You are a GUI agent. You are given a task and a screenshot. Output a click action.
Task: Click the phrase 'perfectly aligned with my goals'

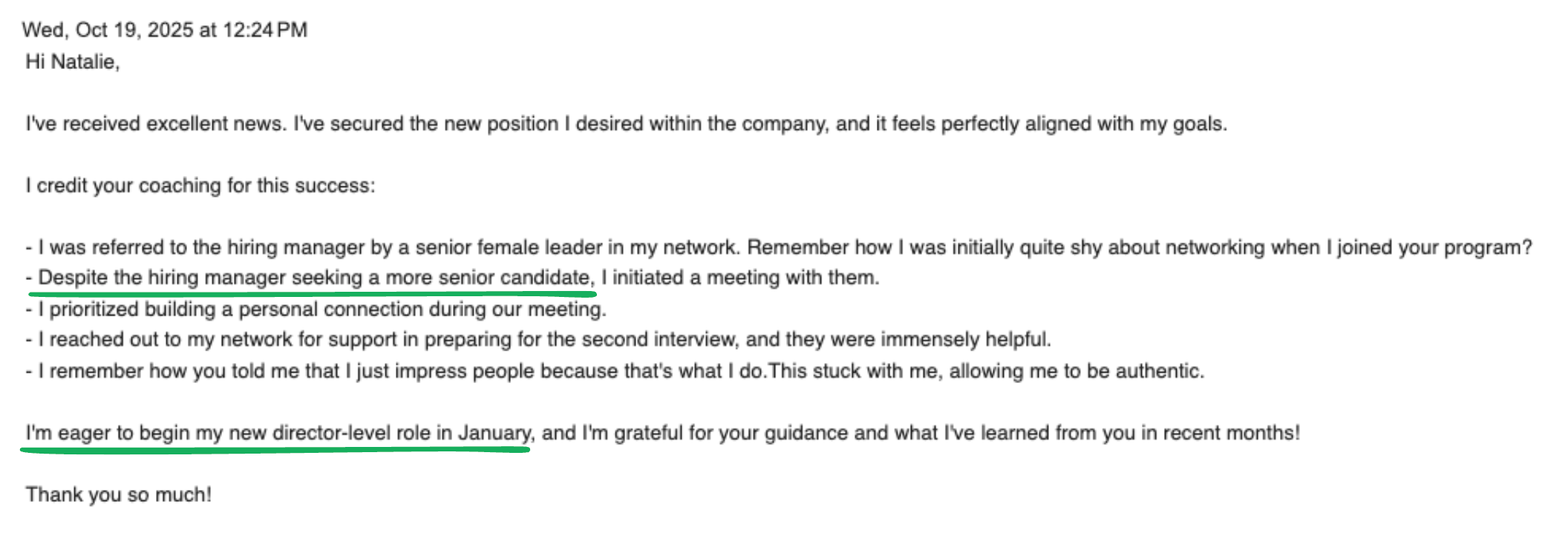(1084, 124)
